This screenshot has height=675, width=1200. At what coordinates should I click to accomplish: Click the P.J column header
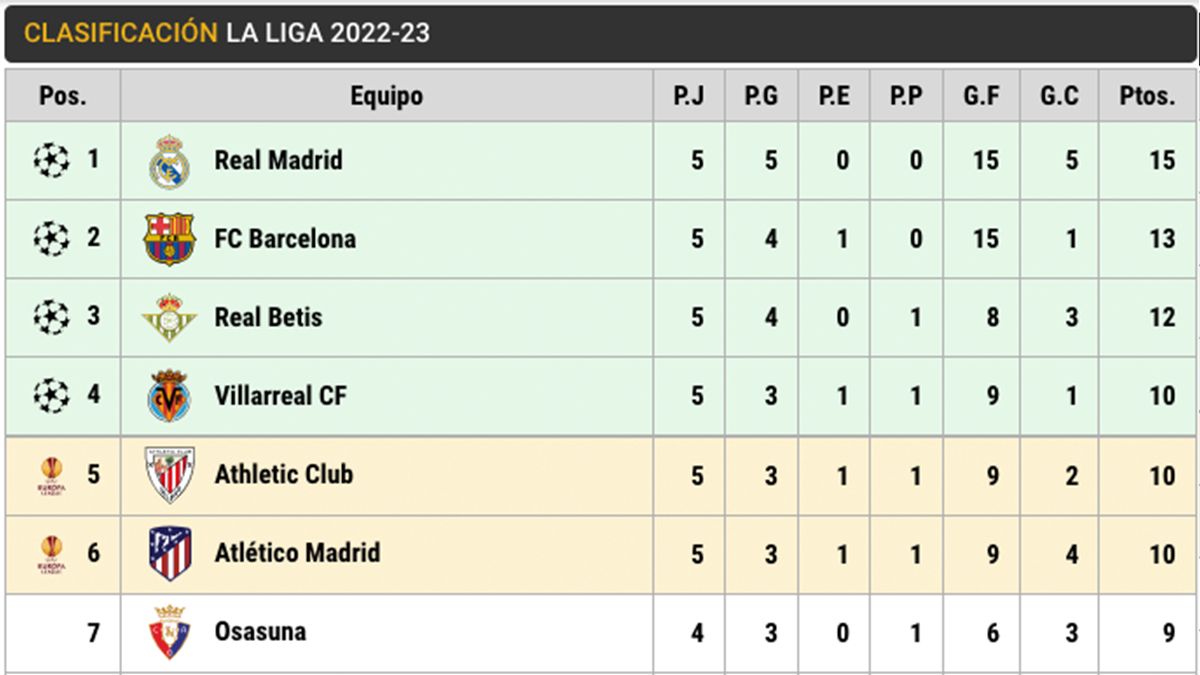pyautogui.click(x=689, y=96)
